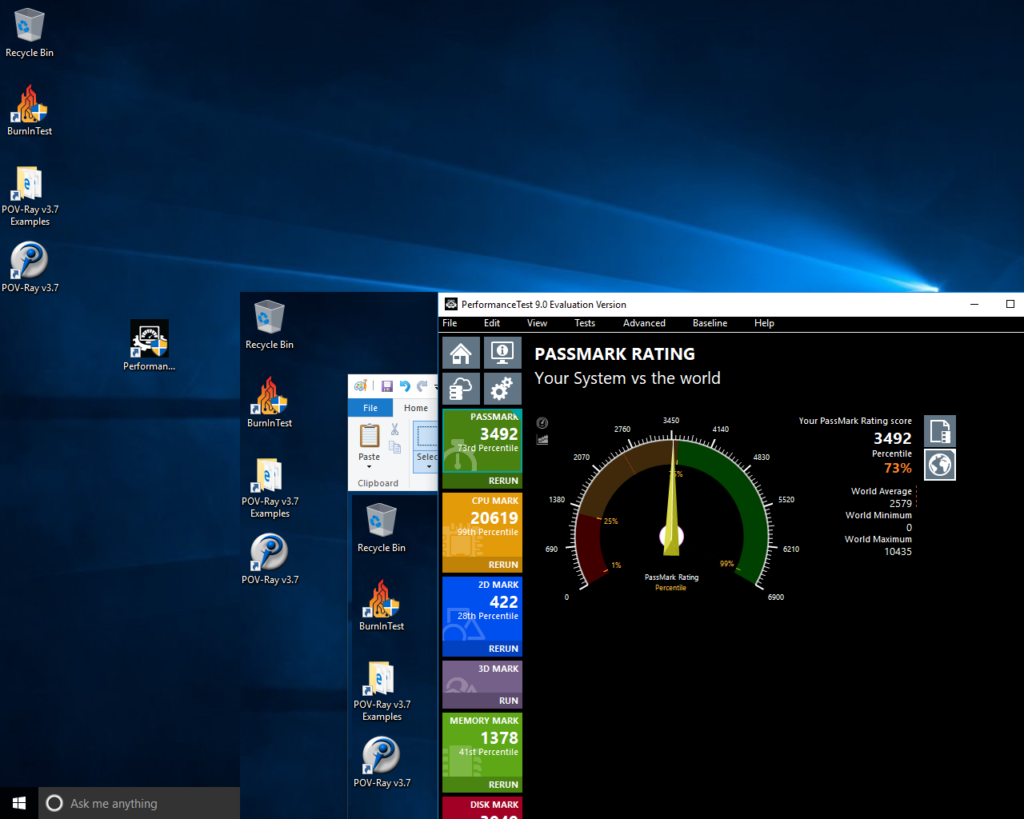Viewport: 1024px width, 819px height.
Task: Click the Clipboard group label in Paint
Action: point(377,483)
